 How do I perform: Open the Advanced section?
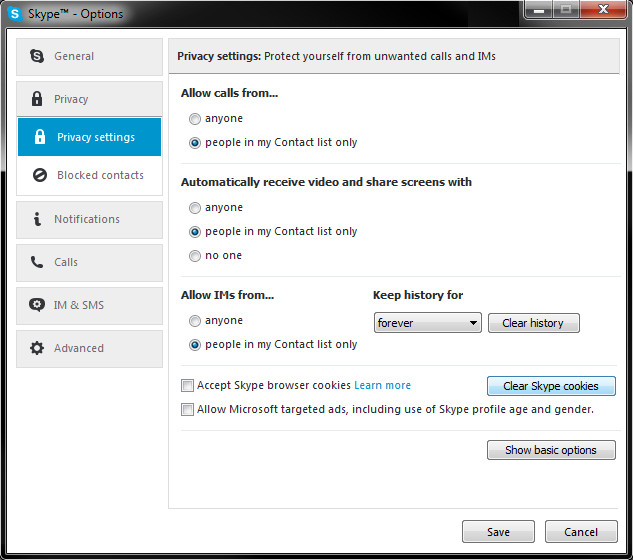pyautogui.click(x=89, y=349)
